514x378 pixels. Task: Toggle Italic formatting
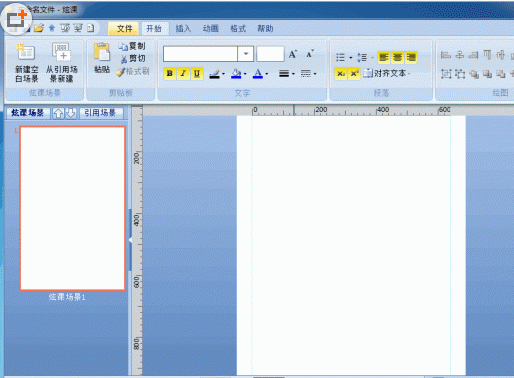(x=183, y=73)
